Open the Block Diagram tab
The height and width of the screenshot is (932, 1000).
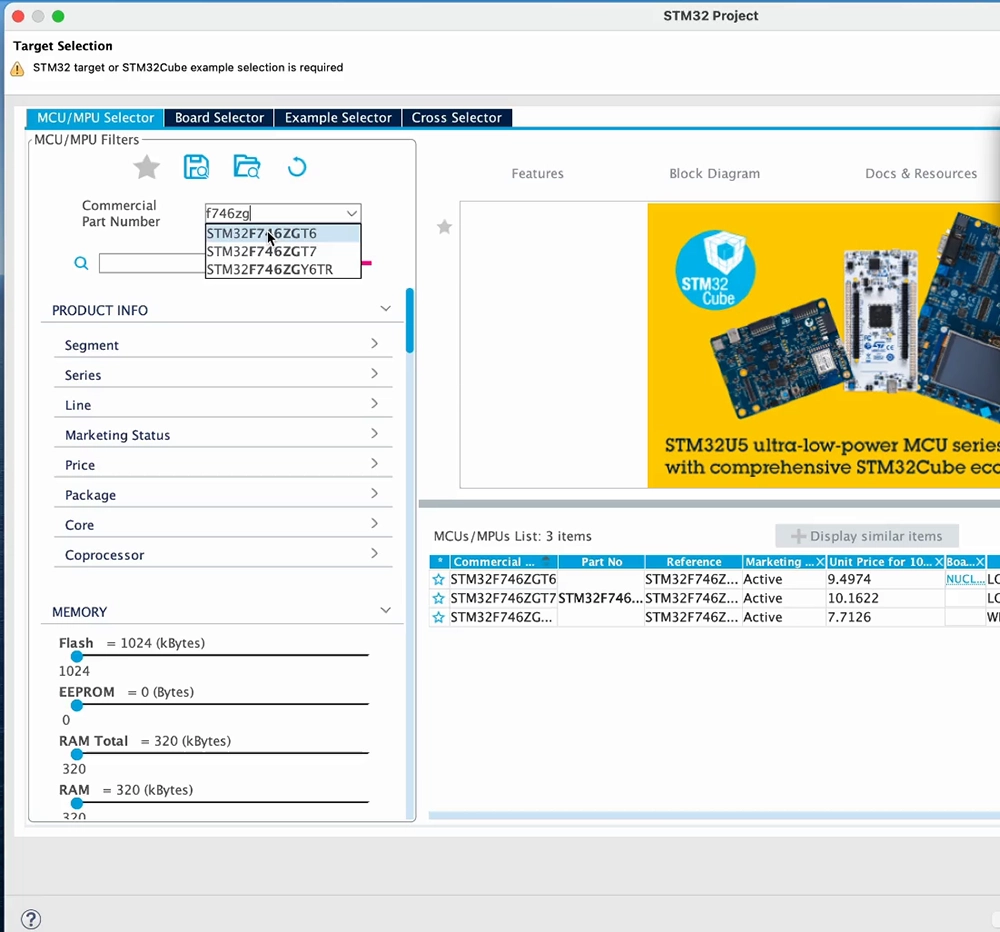click(x=714, y=173)
